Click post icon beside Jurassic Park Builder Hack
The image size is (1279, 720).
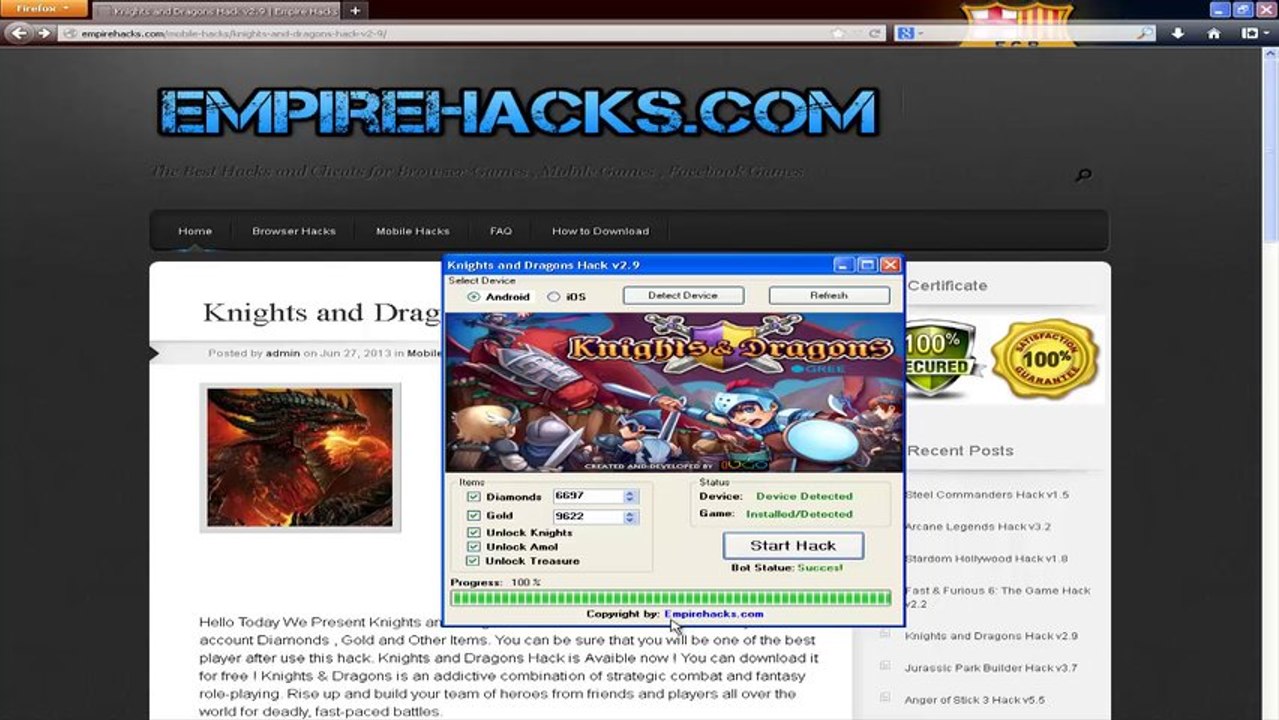pyautogui.click(x=884, y=667)
